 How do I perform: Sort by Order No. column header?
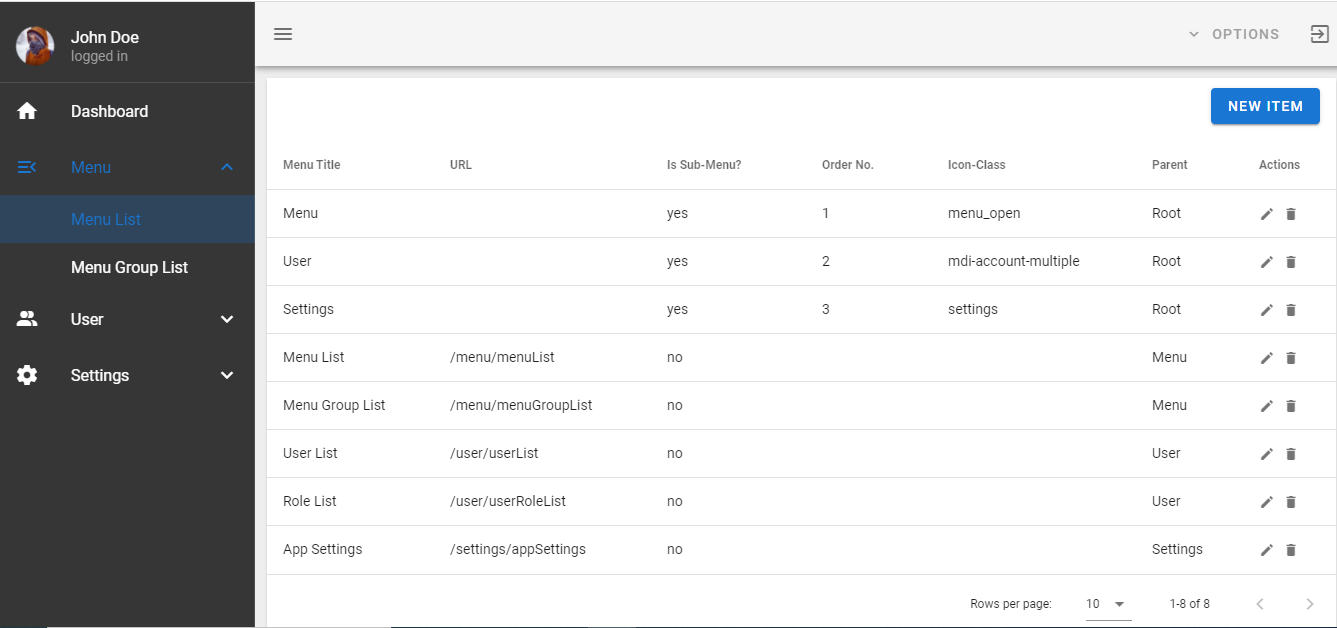pyautogui.click(x=848, y=165)
